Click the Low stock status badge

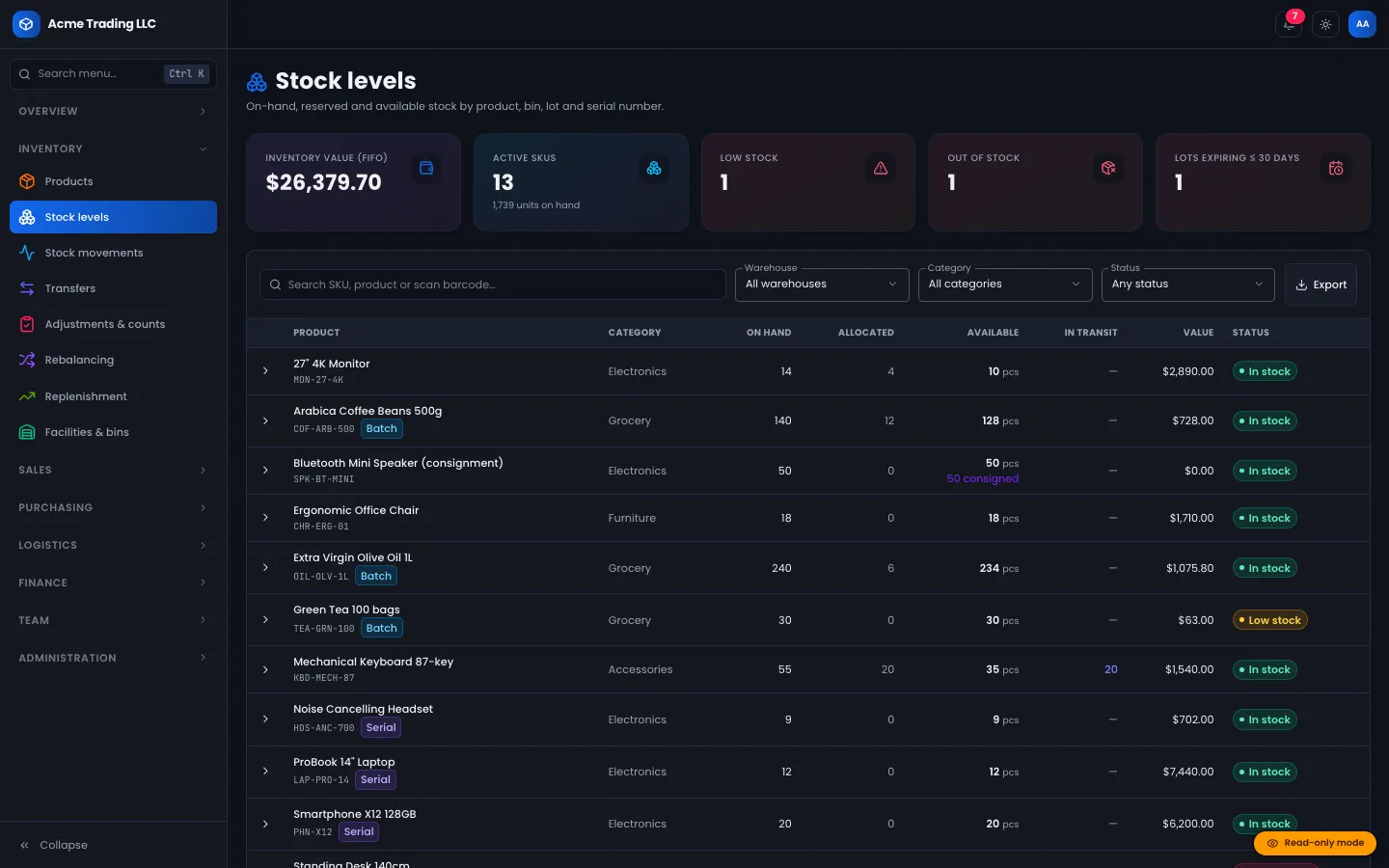click(1270, 620)
